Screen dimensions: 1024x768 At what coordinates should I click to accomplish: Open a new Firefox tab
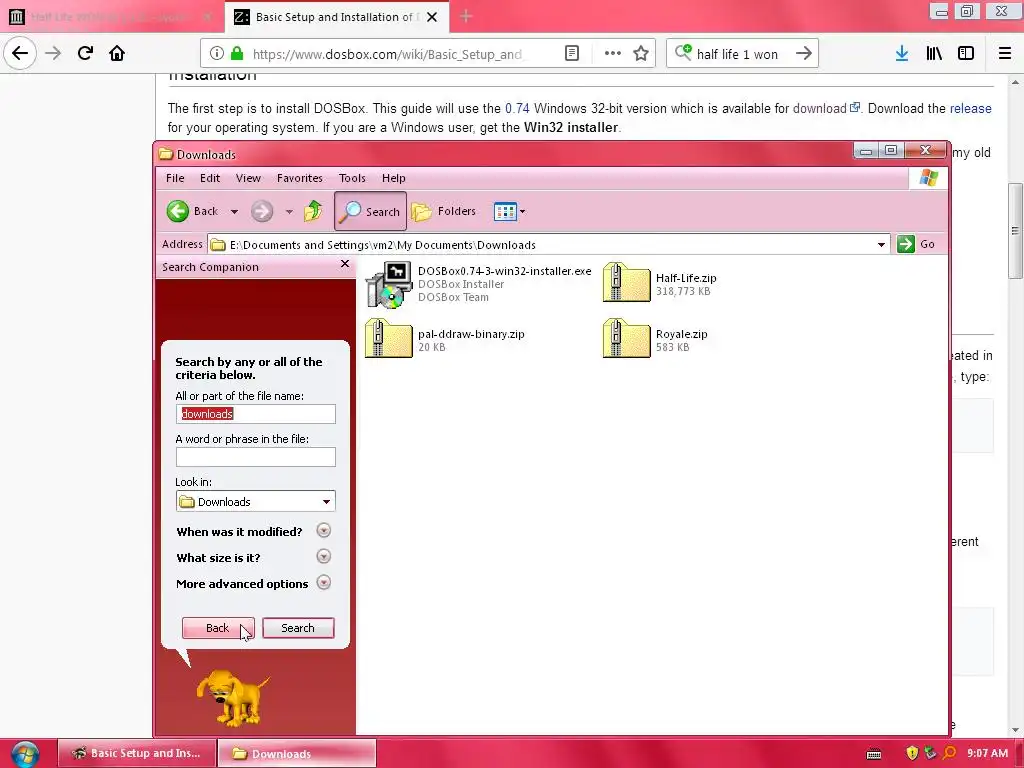[x=466, y=17]
